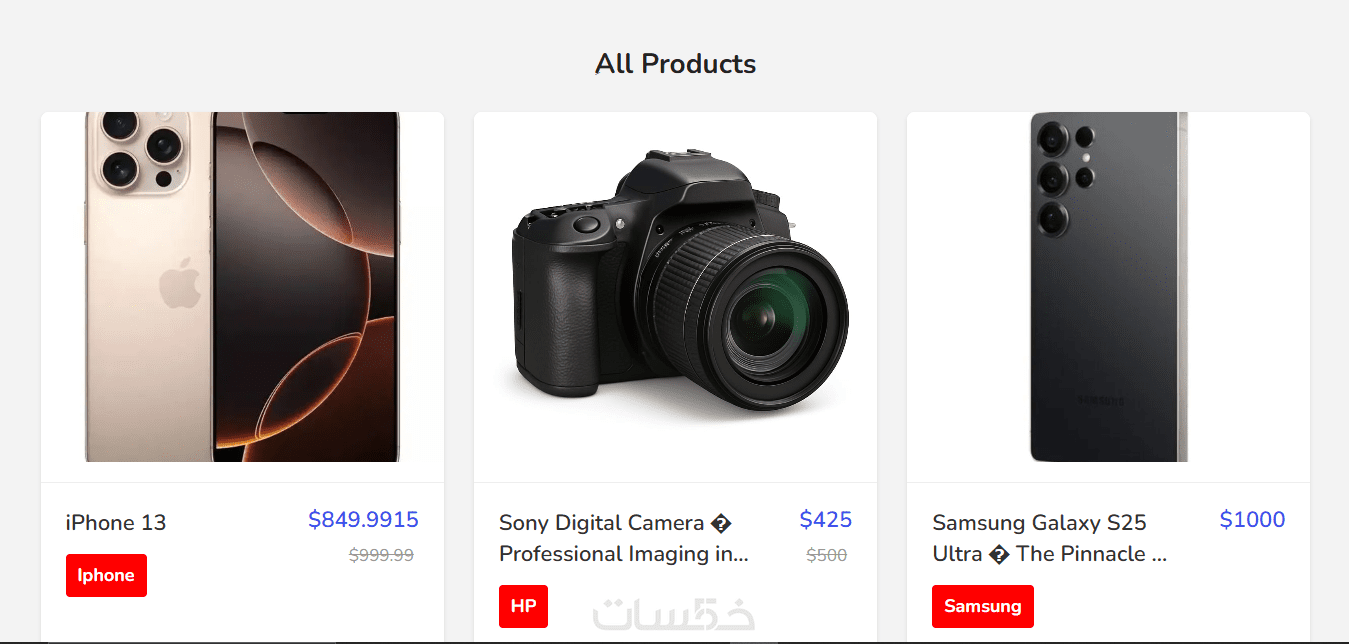Click the gray Arabic watermark logo
The image size is (1349, 644).
(674, 615)
